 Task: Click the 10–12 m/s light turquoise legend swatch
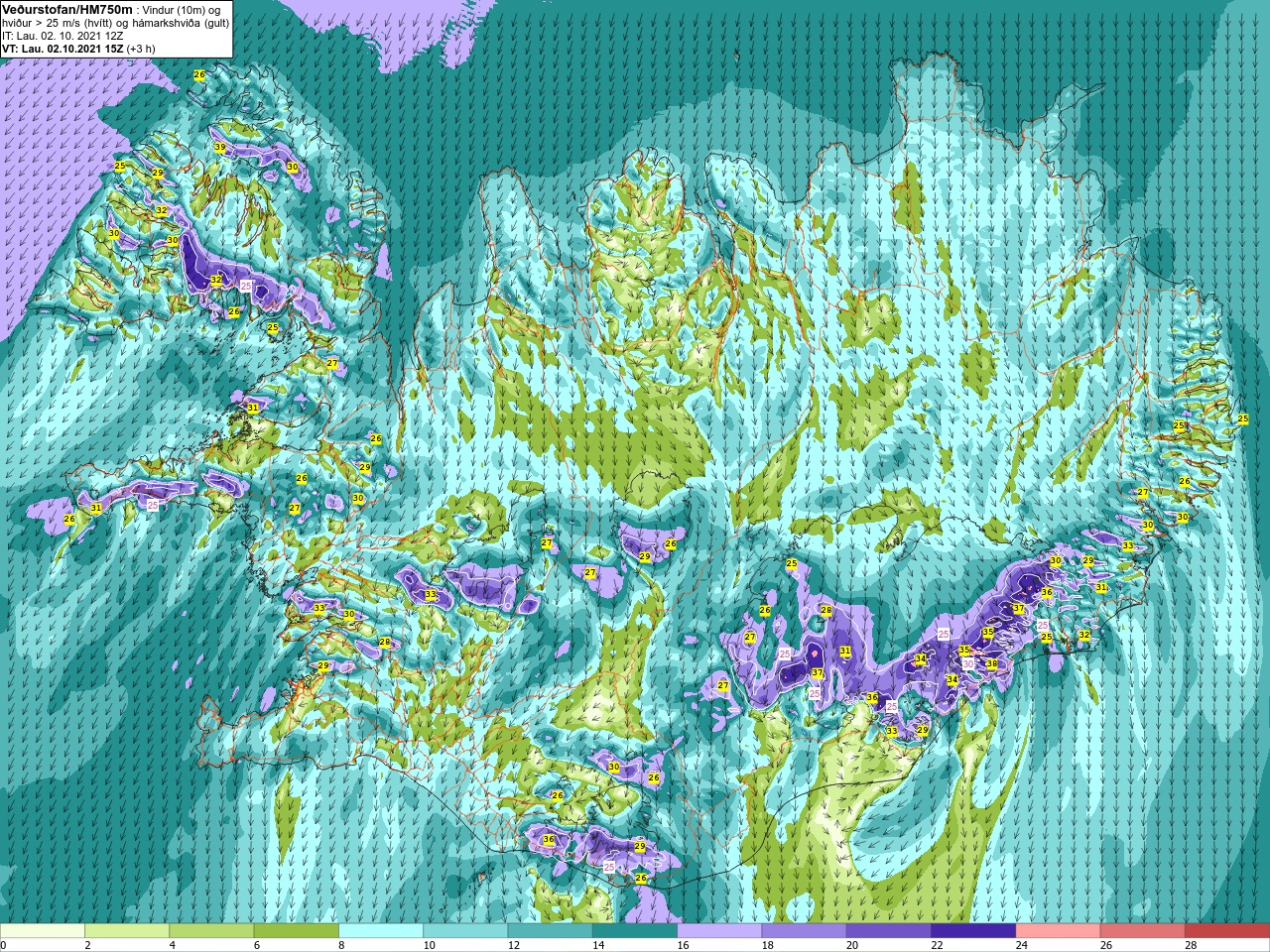click(x=465, y=931)
